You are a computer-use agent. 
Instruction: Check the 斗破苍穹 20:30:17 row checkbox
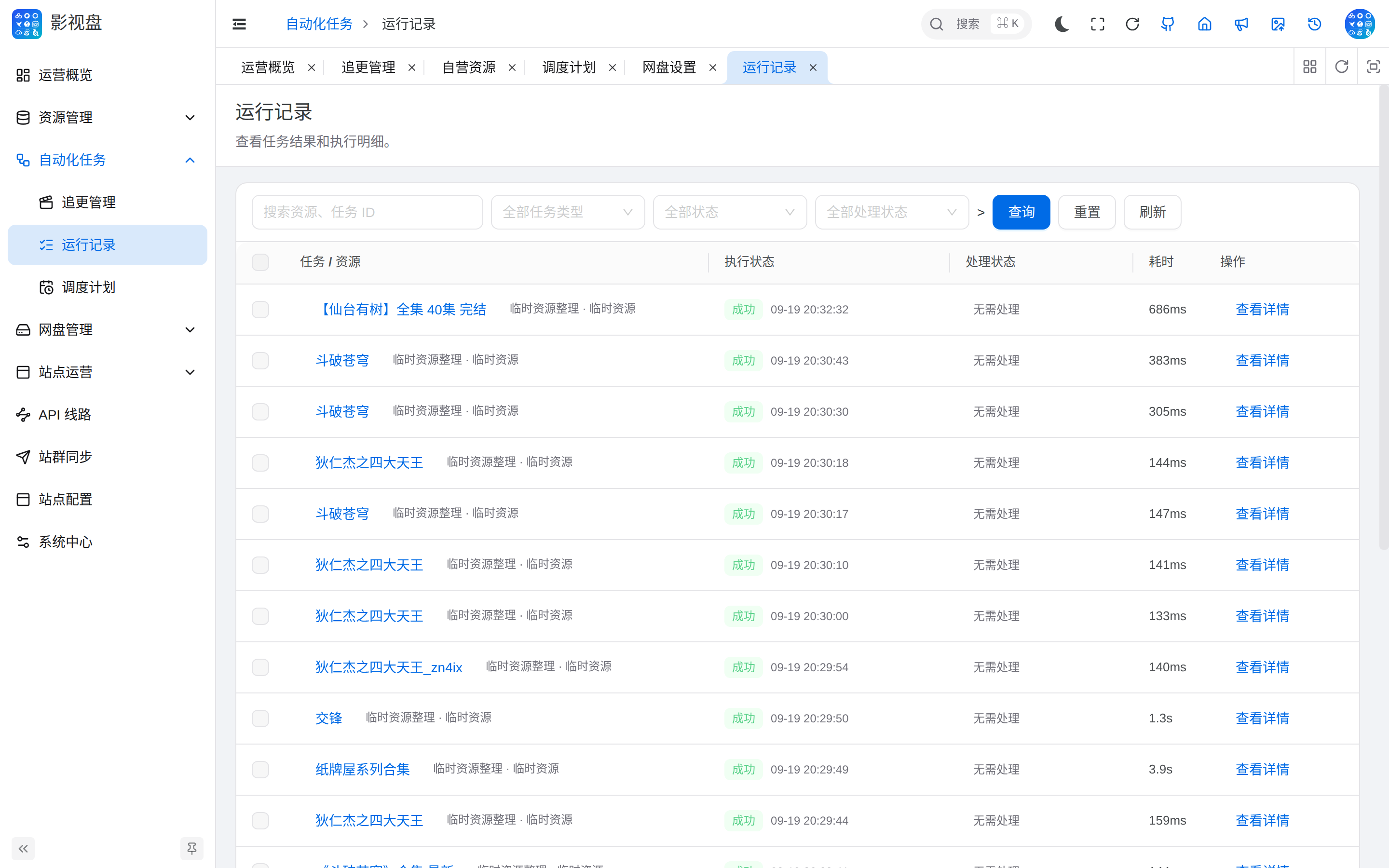260,514
